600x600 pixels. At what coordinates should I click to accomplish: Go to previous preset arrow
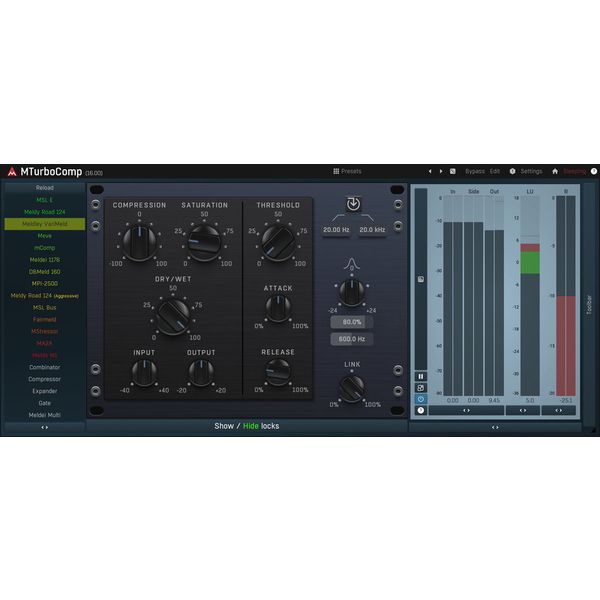pos(430,171)
